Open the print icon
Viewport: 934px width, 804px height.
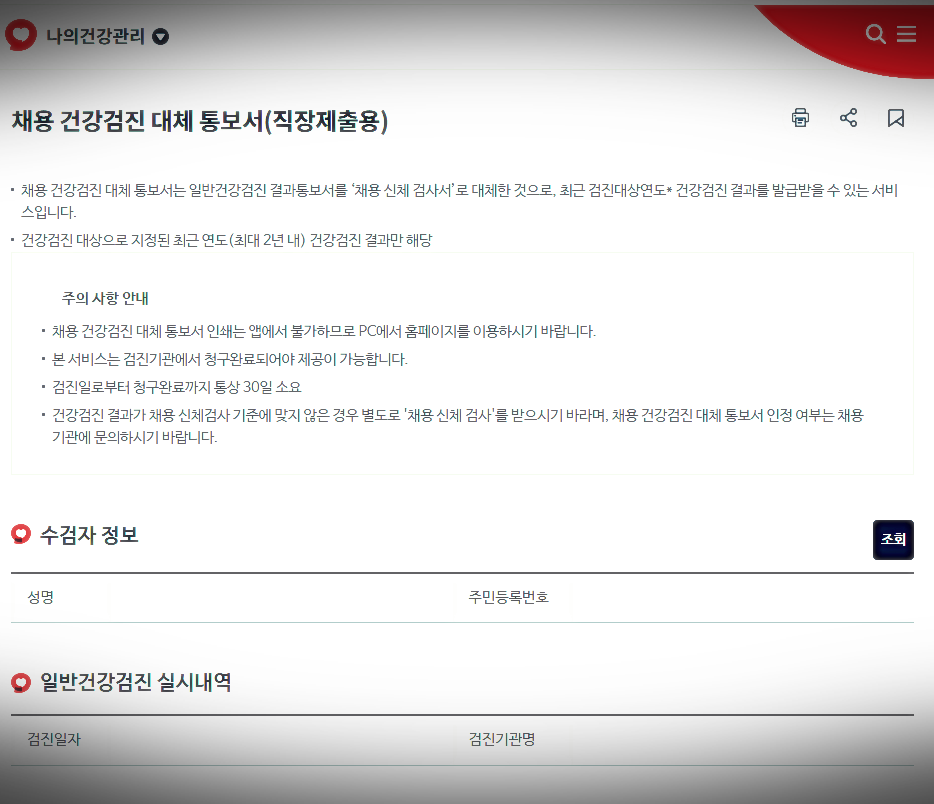click(799, 118)
